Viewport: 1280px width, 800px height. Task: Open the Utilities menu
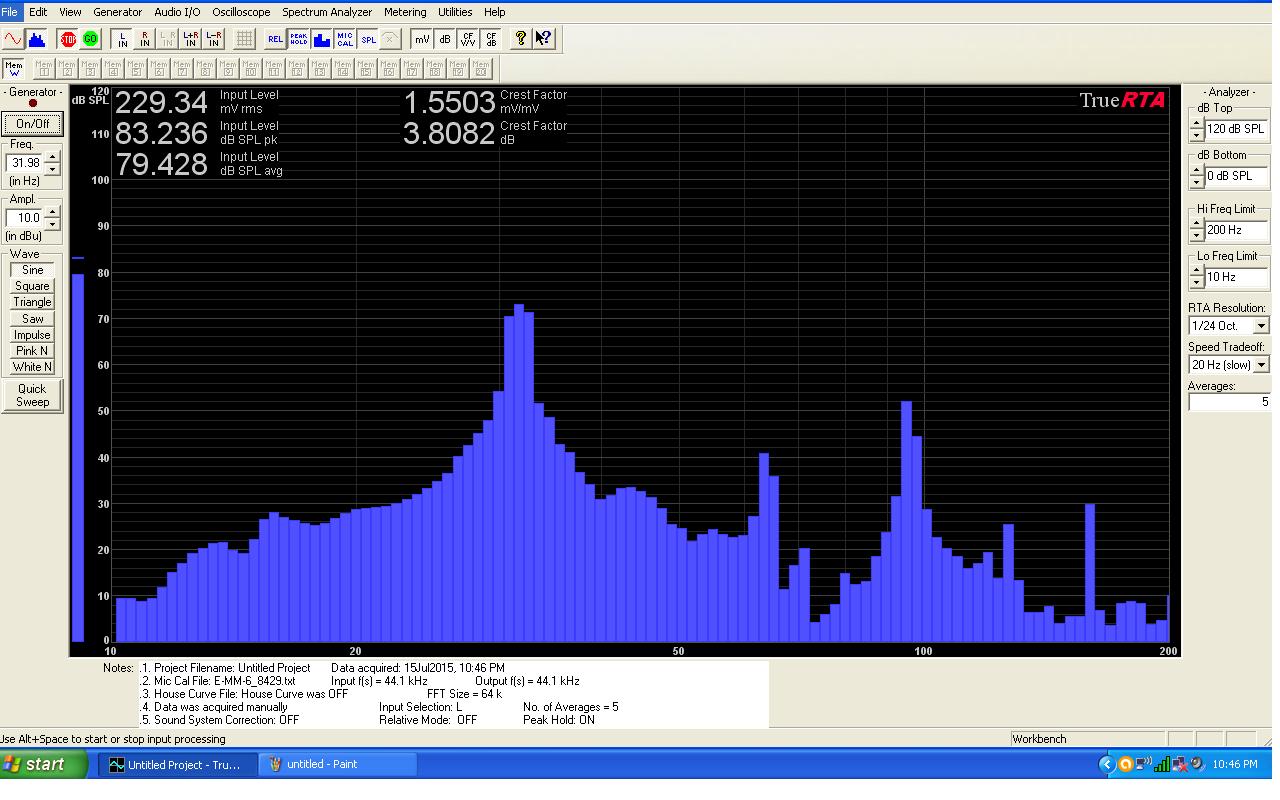pyautogui.click(x=455, y=12)
